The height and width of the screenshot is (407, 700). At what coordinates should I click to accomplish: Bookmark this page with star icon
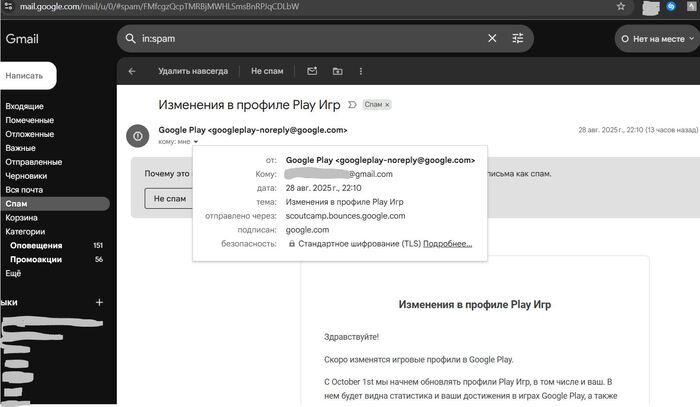(x=621, y=6)
